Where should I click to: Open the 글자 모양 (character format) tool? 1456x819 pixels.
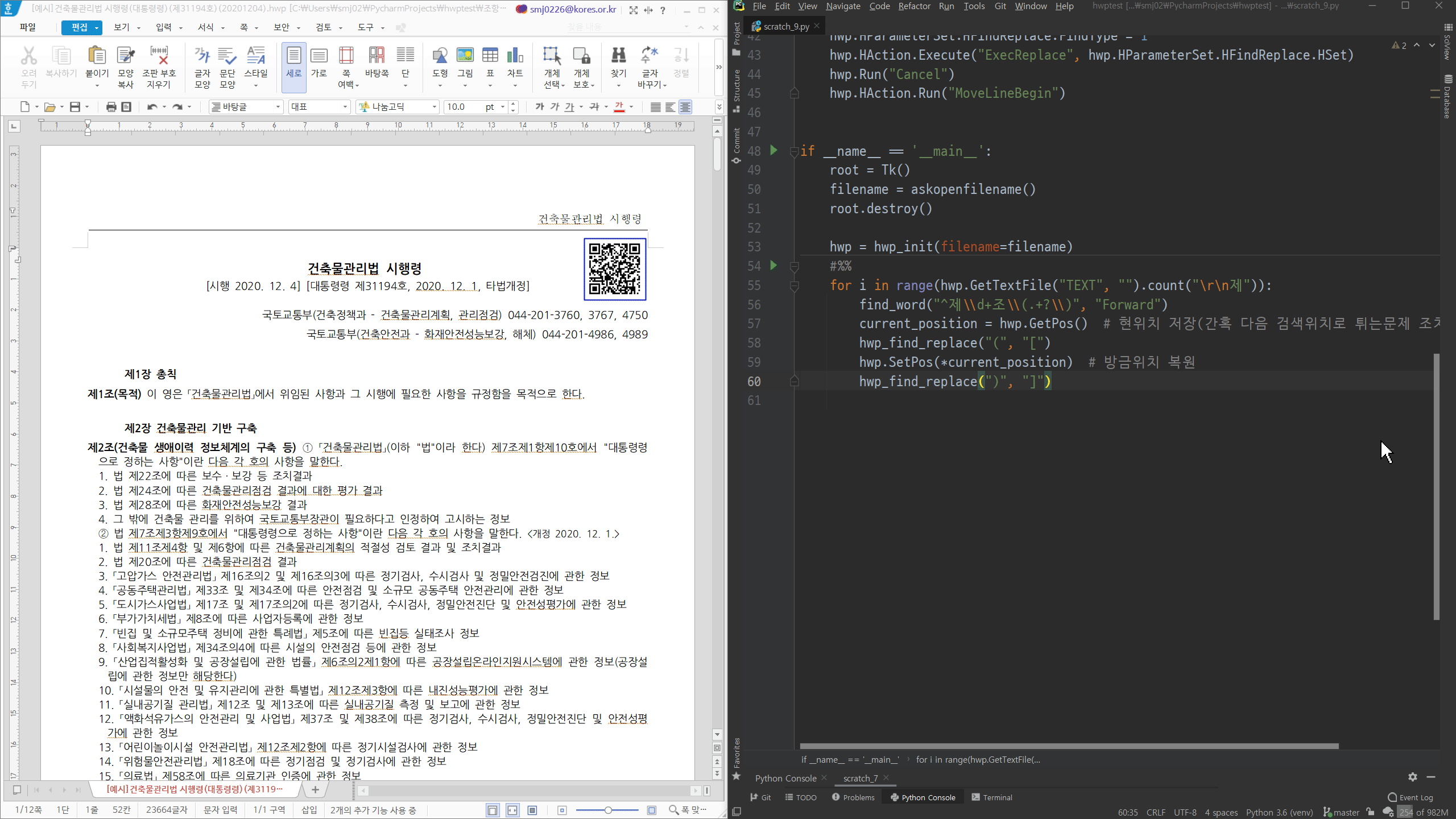pos(202,56)
